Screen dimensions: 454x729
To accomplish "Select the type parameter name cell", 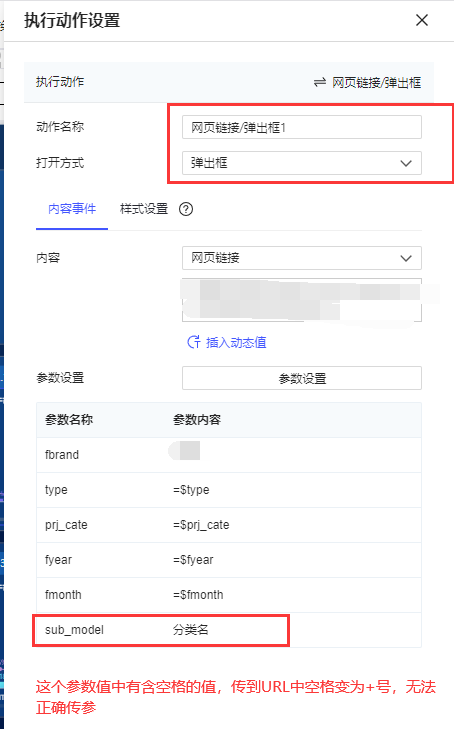I will tap(56, 490).
